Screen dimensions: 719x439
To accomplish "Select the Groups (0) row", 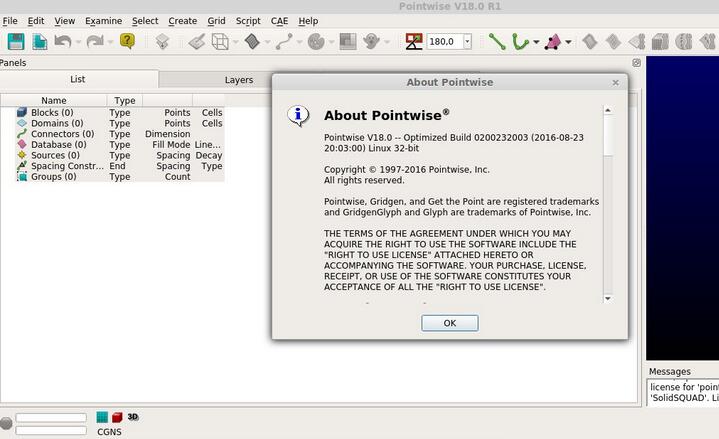I will tap(120, 177).
